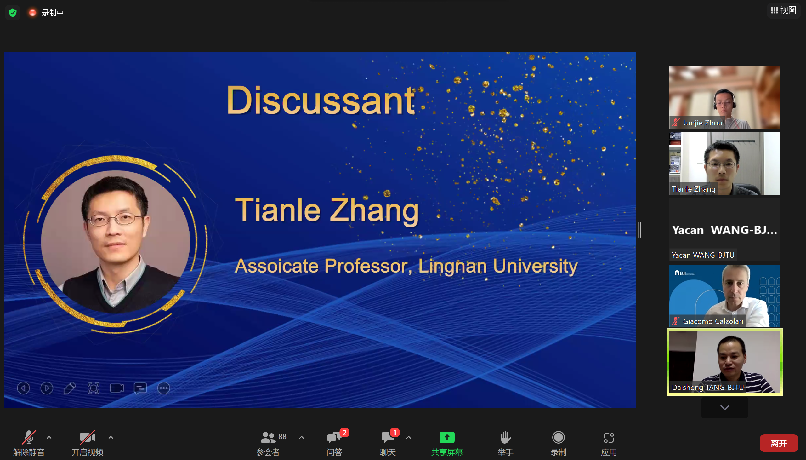Toggle subtitles icon on slide controls

140,388
